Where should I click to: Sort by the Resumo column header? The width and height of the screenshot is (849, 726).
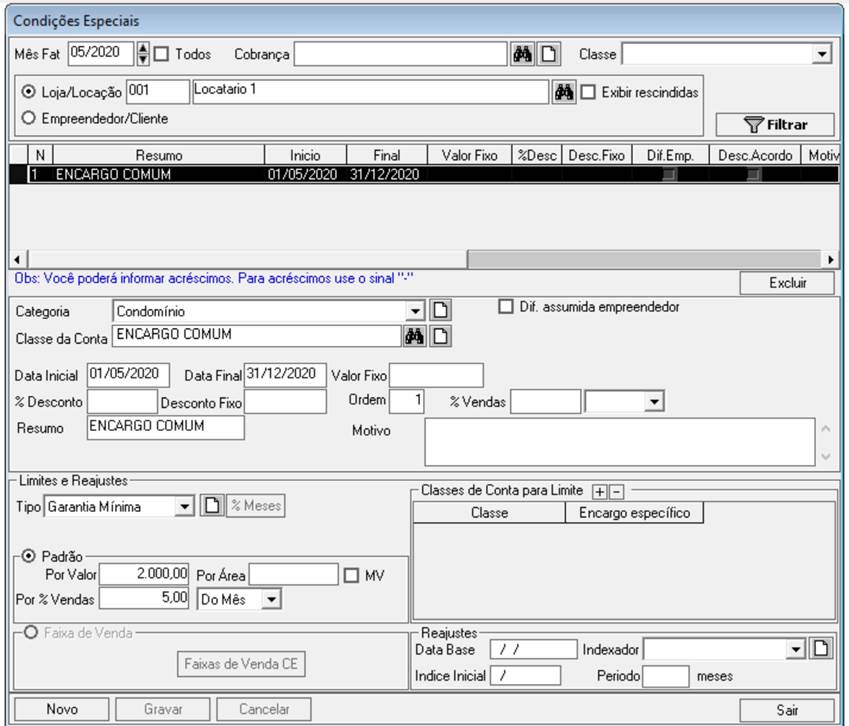click(159, 155)
